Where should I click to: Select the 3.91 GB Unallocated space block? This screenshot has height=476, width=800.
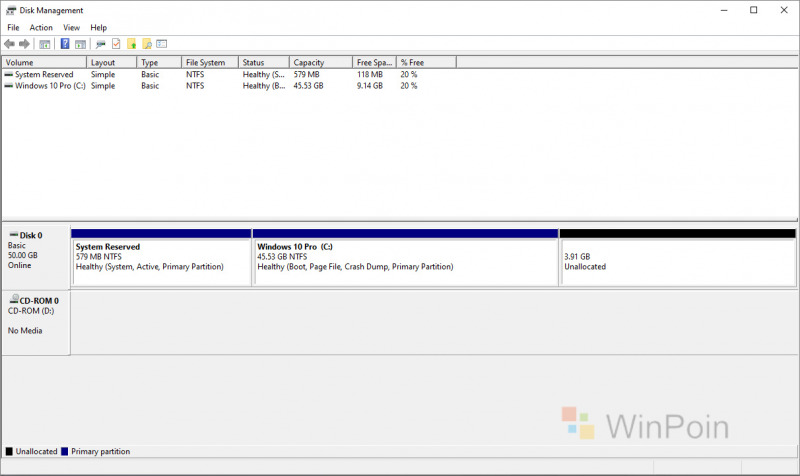pyautogui.click(x=678, y=258)
